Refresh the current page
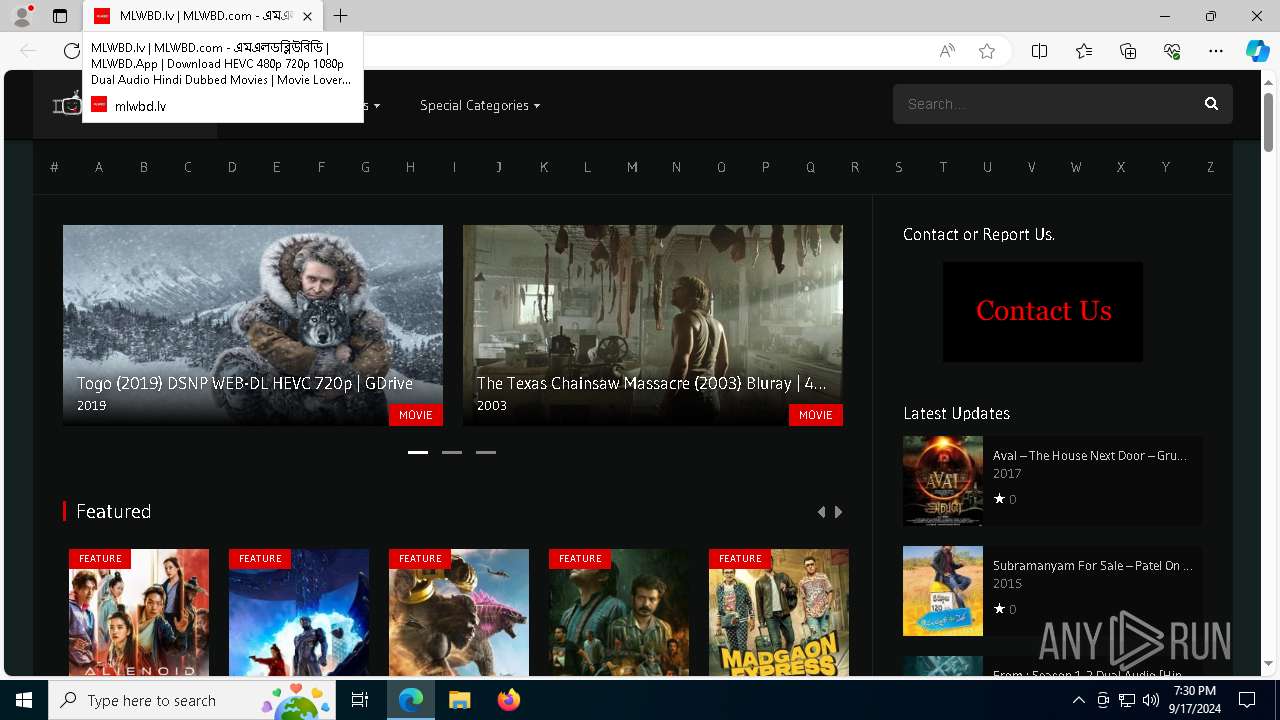 (72, 51)
